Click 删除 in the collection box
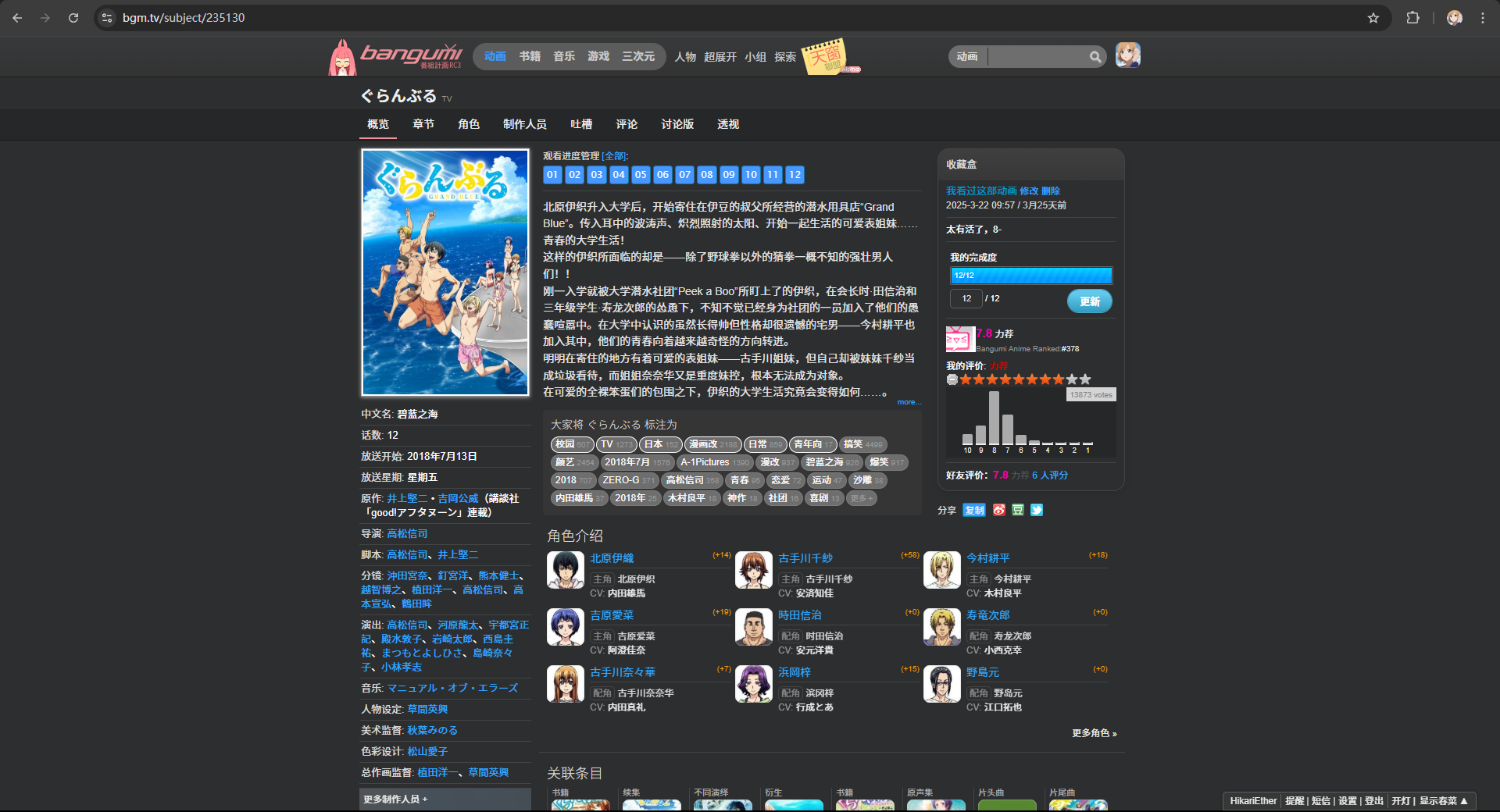Image resolution: width=1500 pixels, height=812 pixels. (x=1051, y=191)
